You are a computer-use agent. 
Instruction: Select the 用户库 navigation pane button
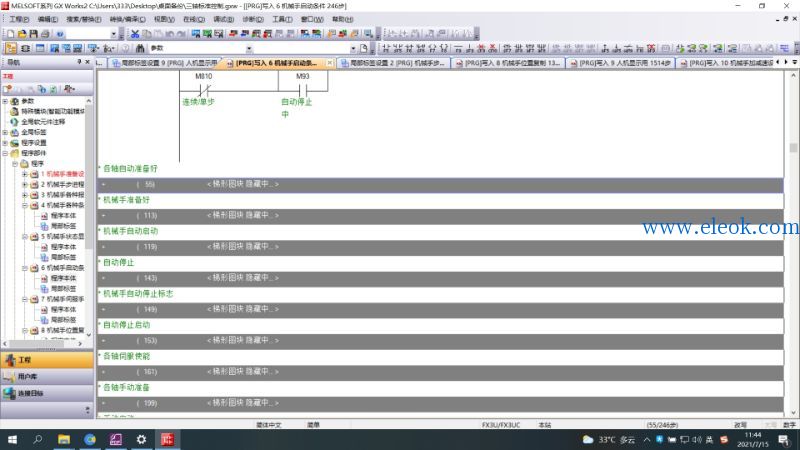(x=46, y=377)
